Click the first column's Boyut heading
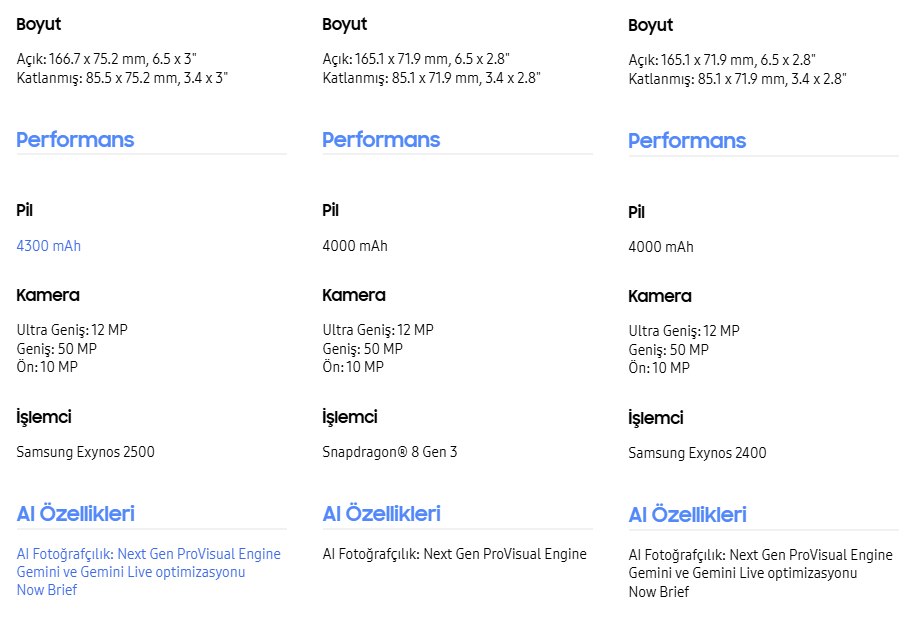The image size is (908, 641). pos(39,24)
